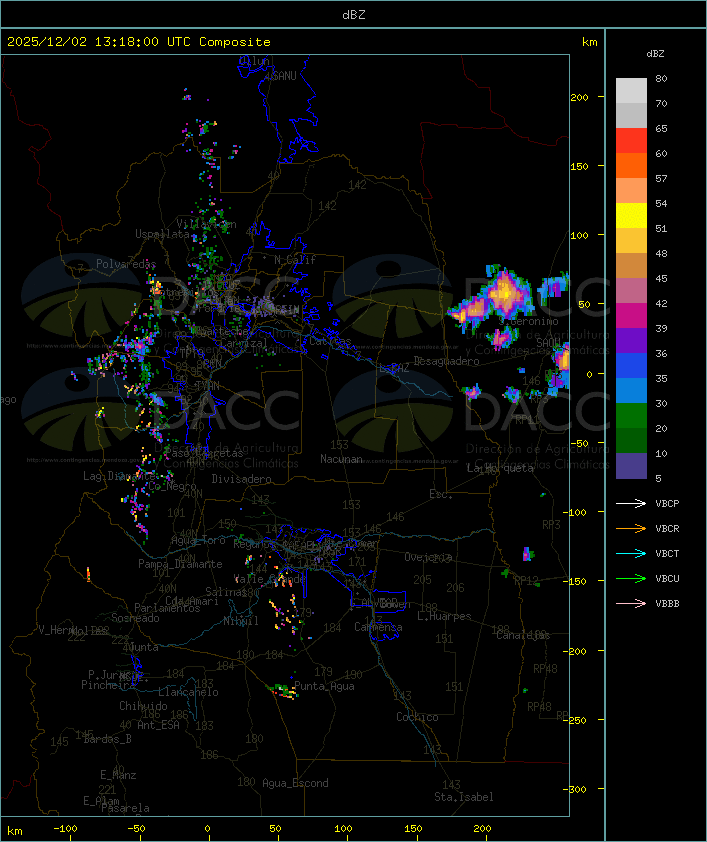The height and width of the screenshot is (842, 707).
Task: Click the Chihuido map label
Action: coord(143,706)
